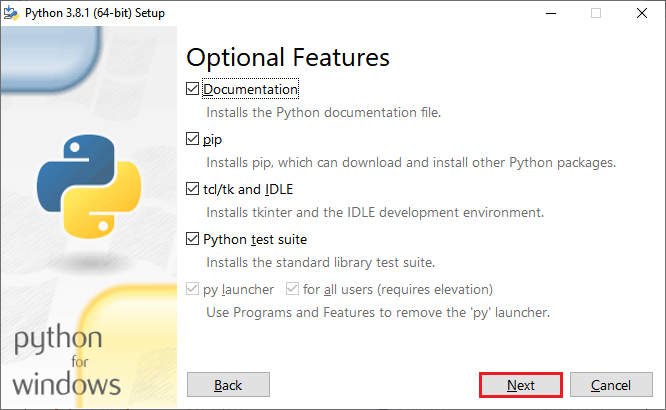Toggle for all users (requires elevation) checkbox
The width and height of the screenshot is (666, 410).
[x=293, y=289]
